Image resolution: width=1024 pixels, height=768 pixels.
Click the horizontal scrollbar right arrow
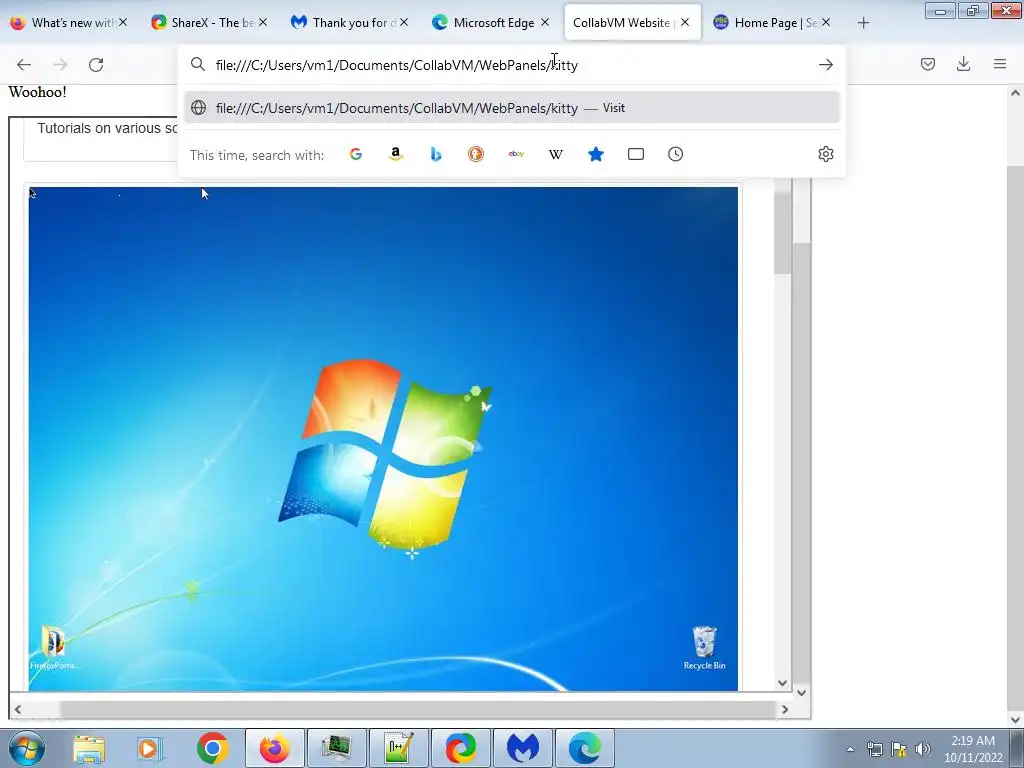point(784,709)
